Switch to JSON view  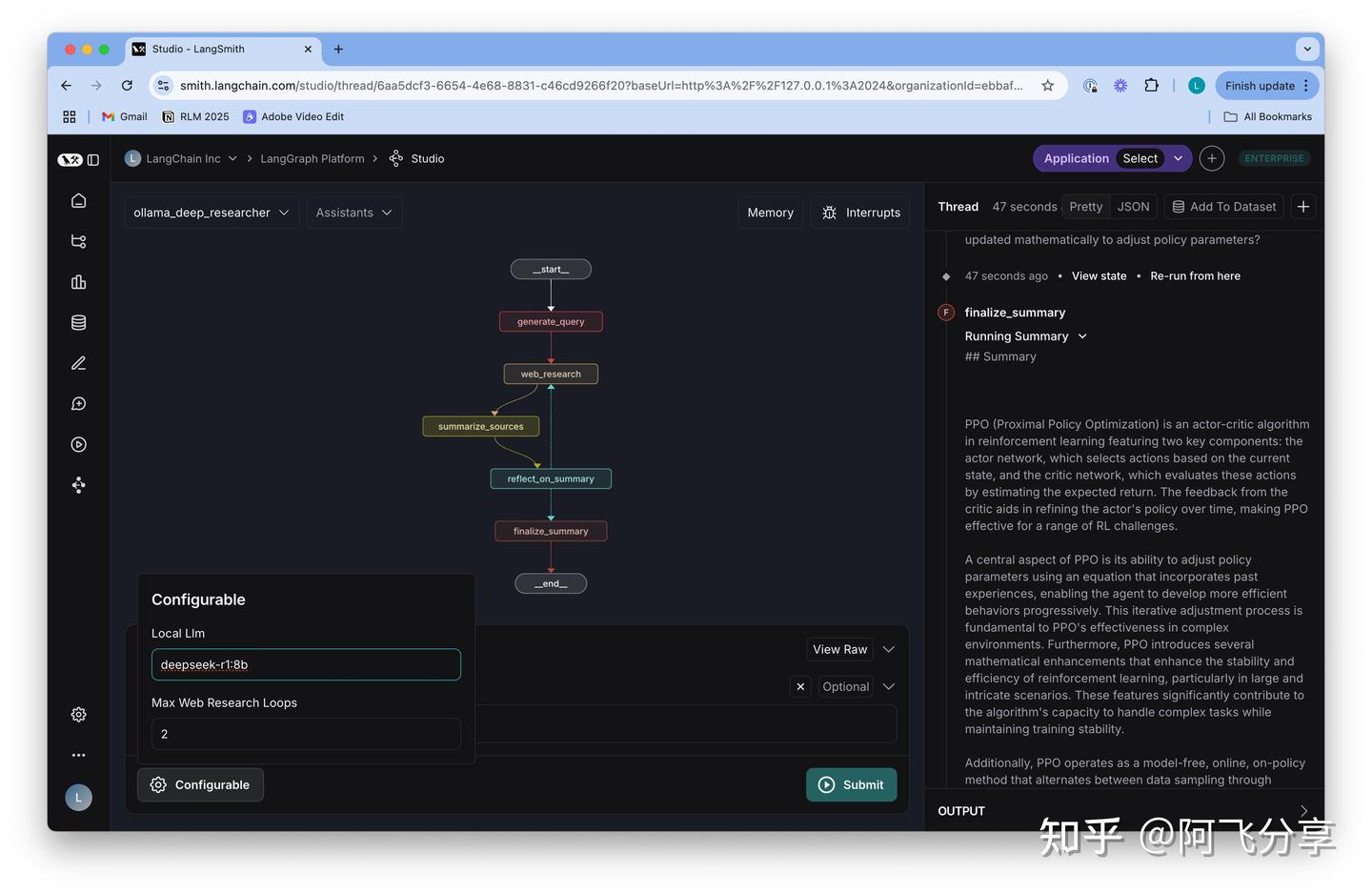point(1133,207)
